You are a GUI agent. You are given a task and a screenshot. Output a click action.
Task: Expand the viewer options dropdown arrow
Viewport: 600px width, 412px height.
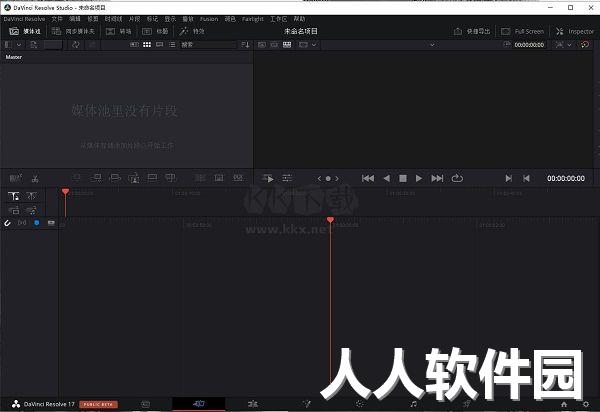coord(569,45)
